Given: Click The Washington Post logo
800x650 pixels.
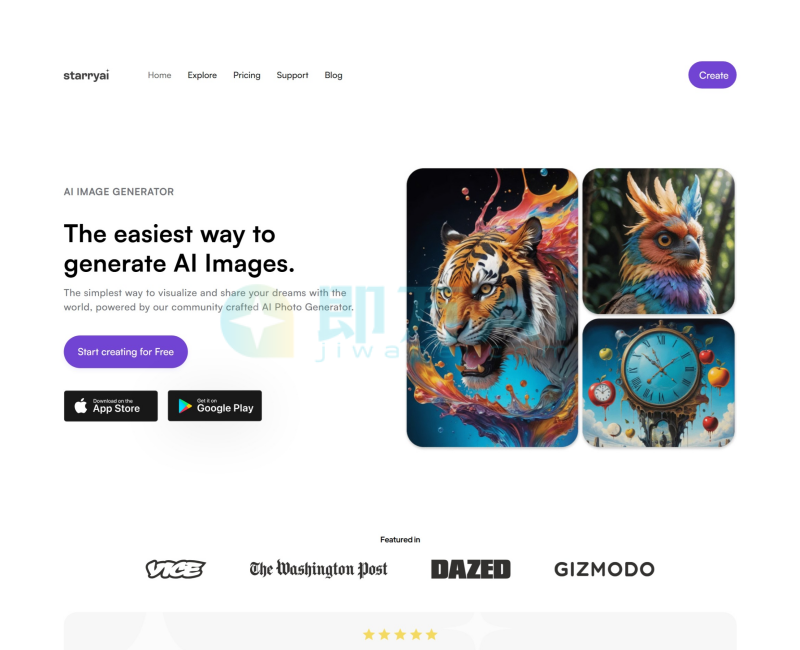Looking at the screenshot, I should coord(318,569).
